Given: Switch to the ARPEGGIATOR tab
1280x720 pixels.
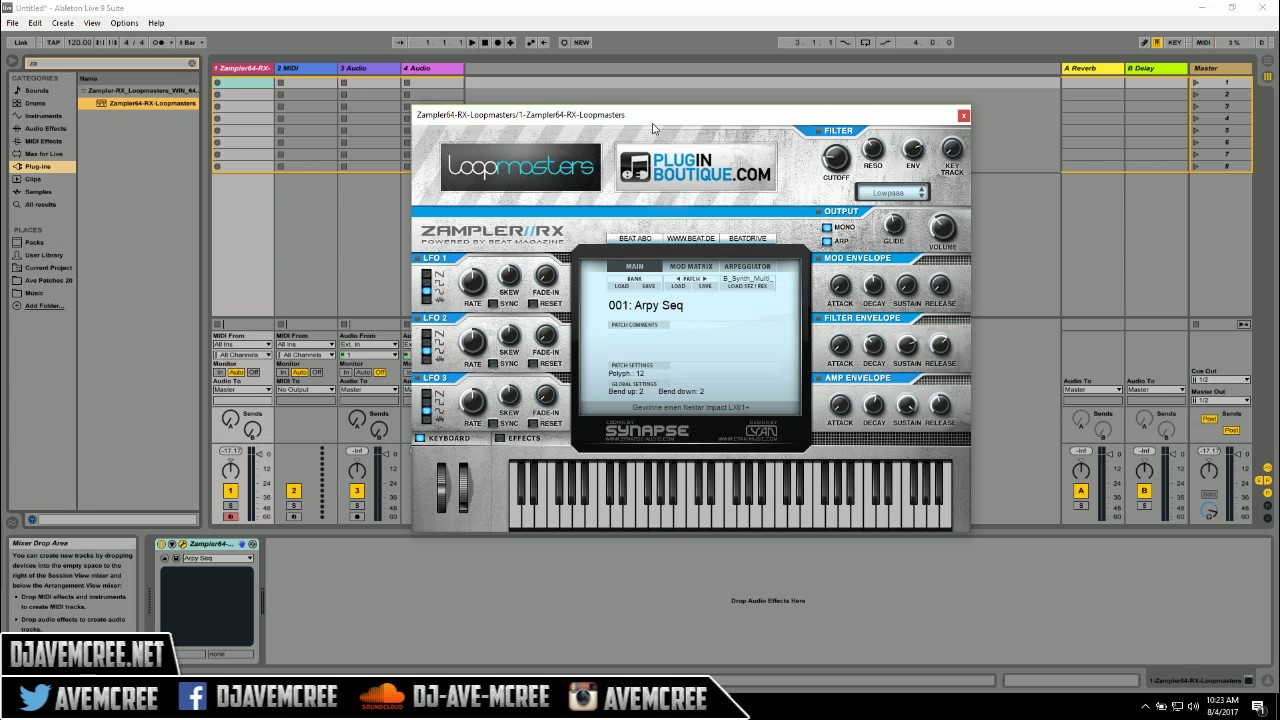Looking at the screenshot, I should click(747, 267).
